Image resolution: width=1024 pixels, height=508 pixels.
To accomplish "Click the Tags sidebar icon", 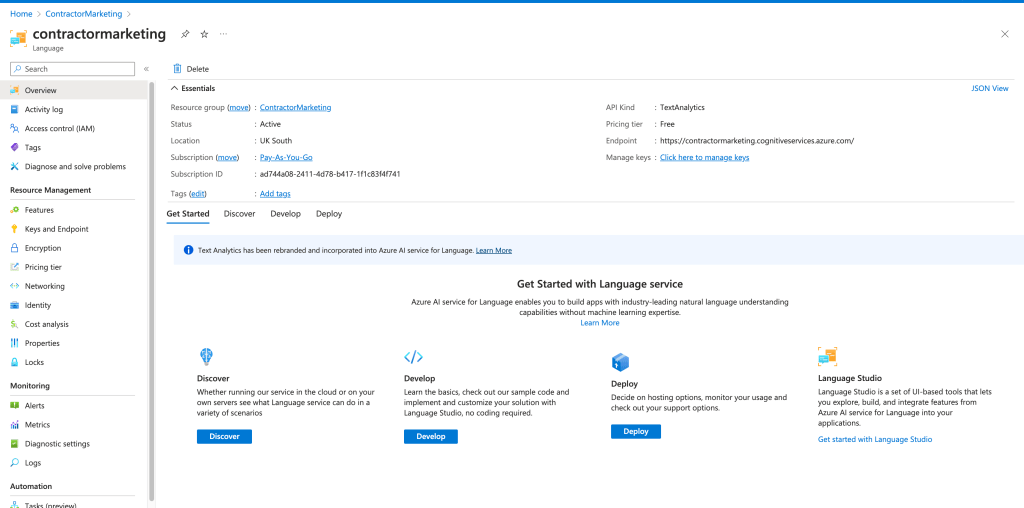I will [14, 147].
